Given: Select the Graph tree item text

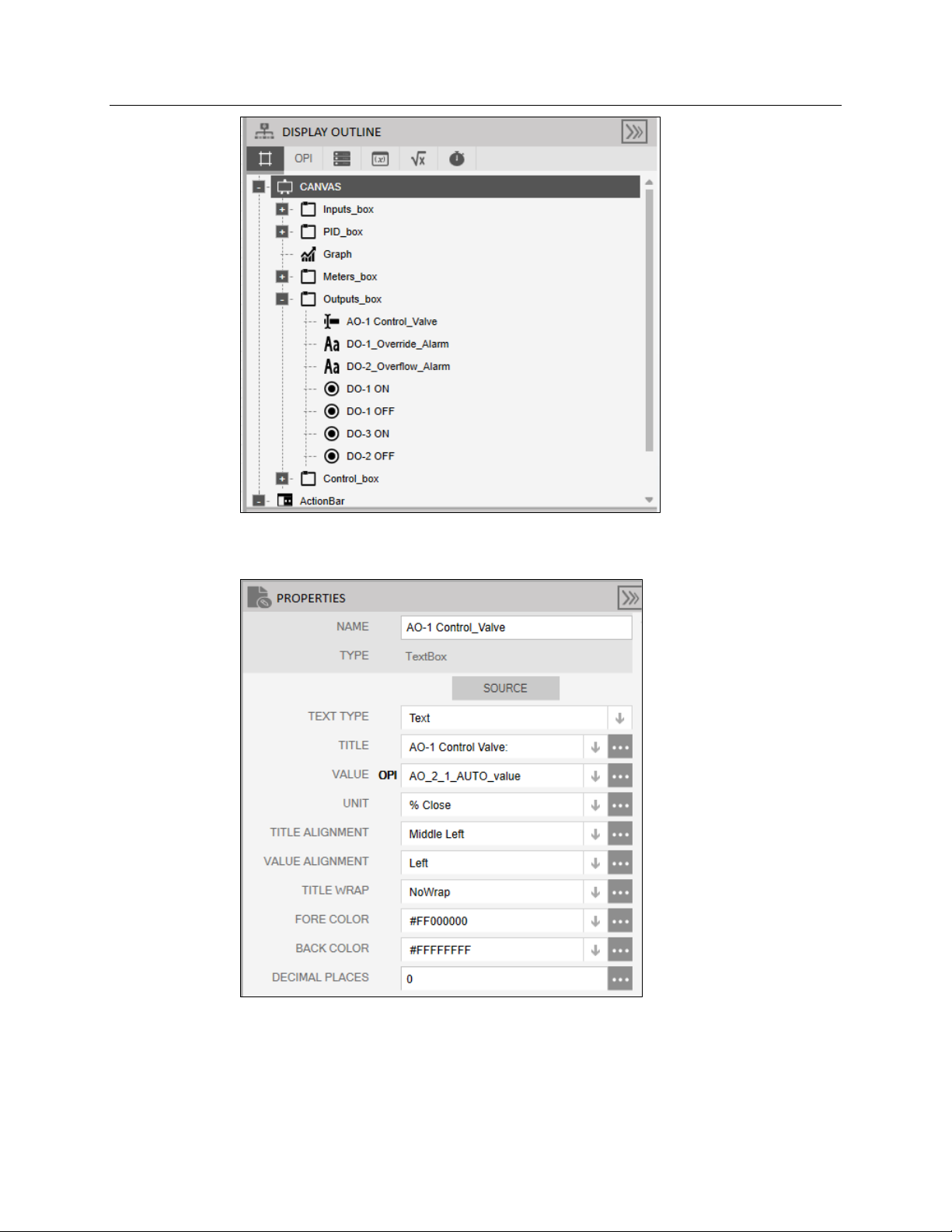Looking at the screenshot, I should (x=337, y=254).
